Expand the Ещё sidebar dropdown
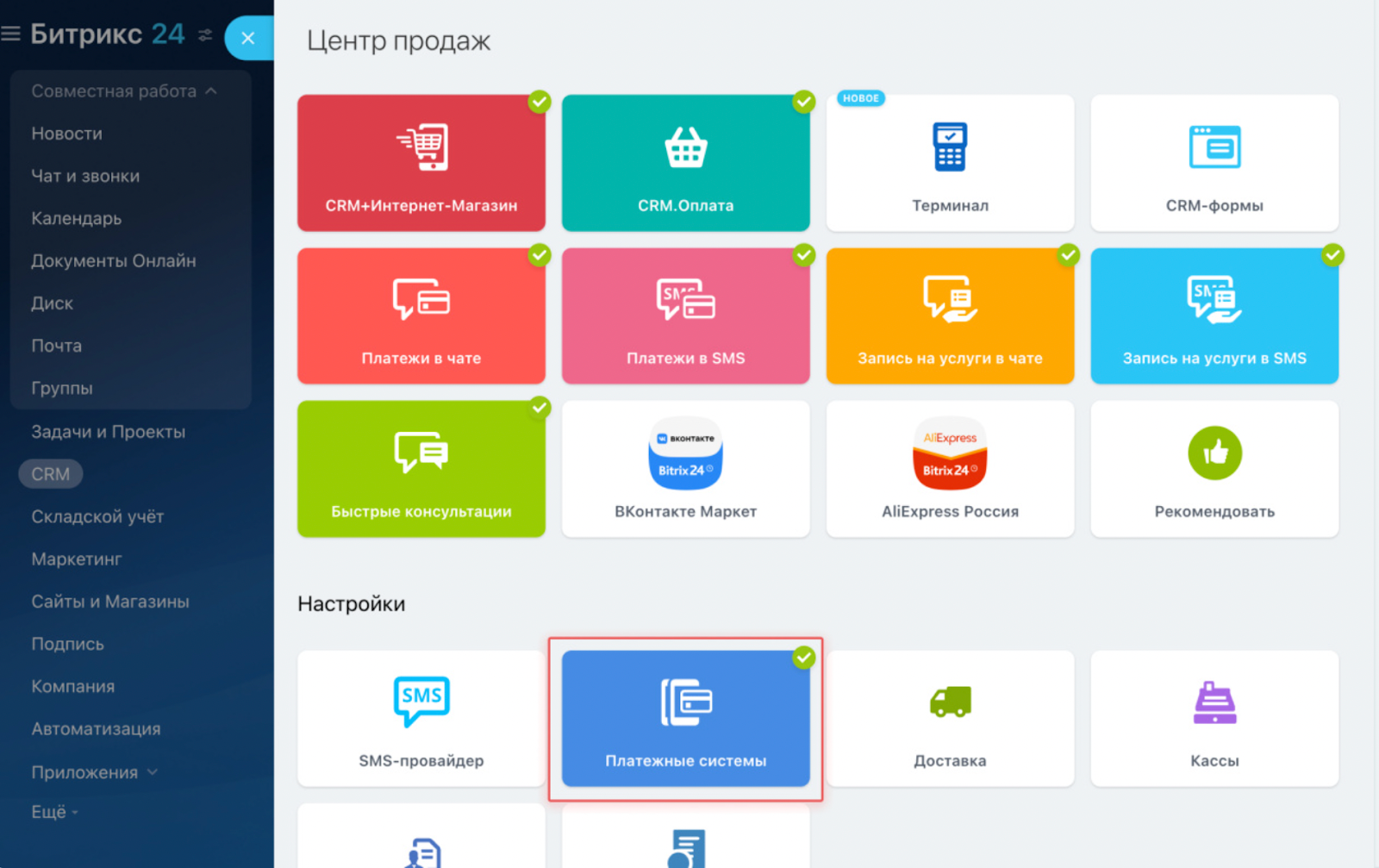The height and width of the screenshot is (868, 1379). tap(55, 812)
